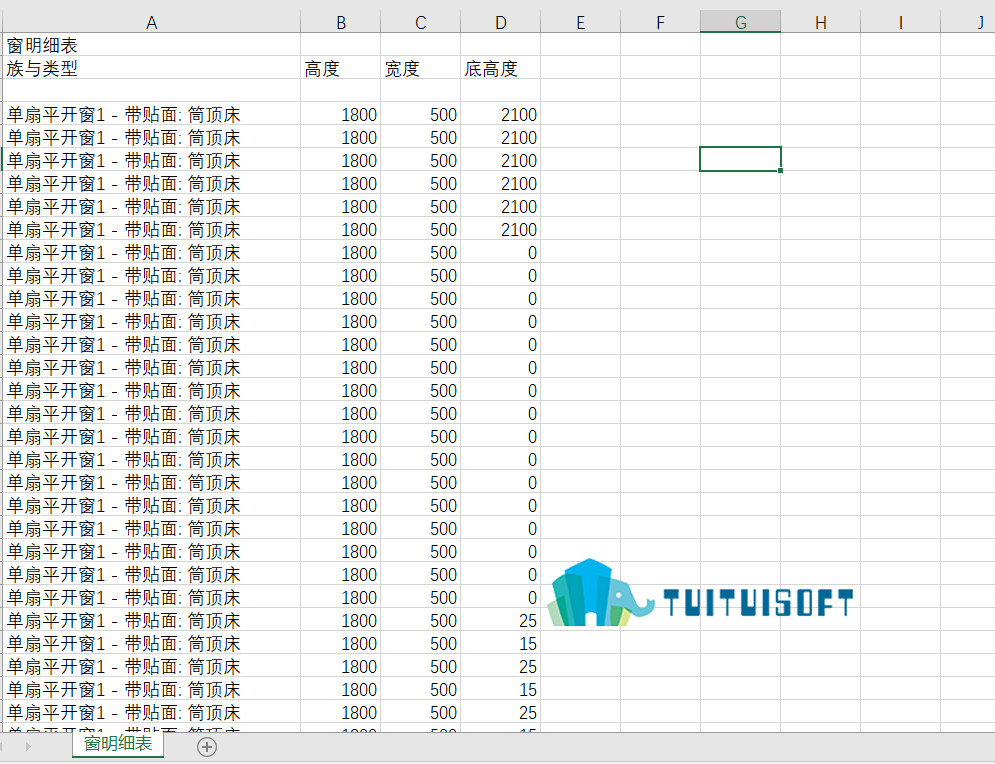Viewport: 995px width, 764px height.
Task: Select the 宽度 header cell
Action: (x=421, y=68)
